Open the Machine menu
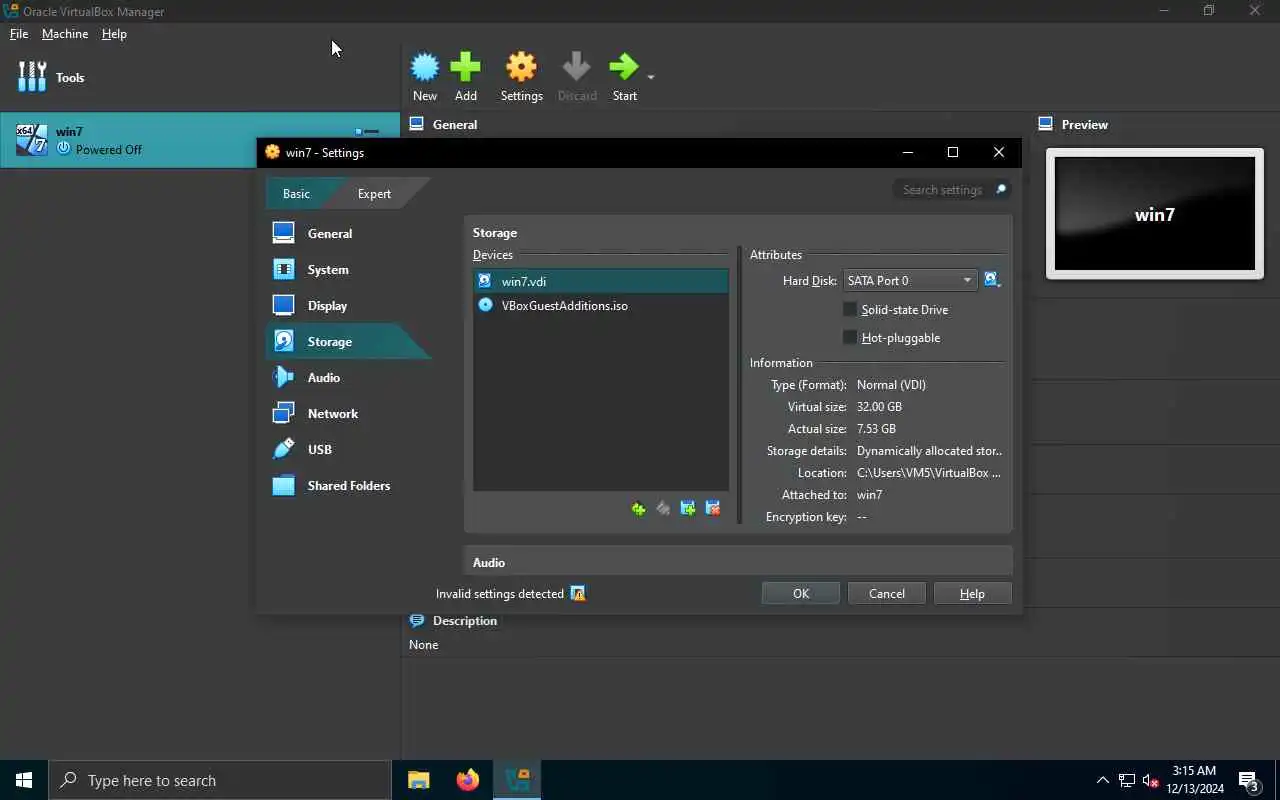The height and width of the screenshot is (800, 1280). click(65, 33)
